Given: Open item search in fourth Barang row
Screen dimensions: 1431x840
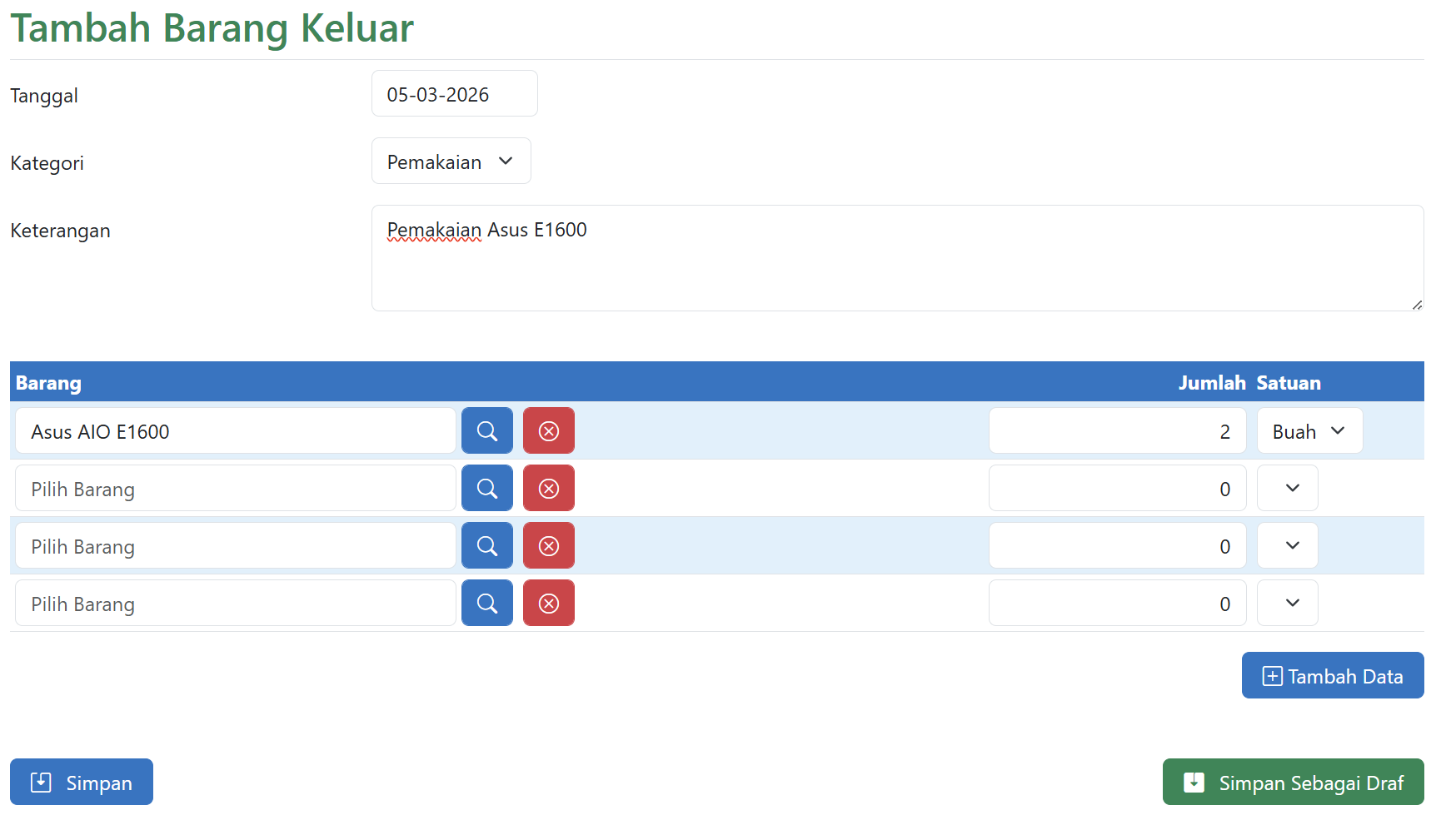Looking at the screenshot, I should point(487,603).
